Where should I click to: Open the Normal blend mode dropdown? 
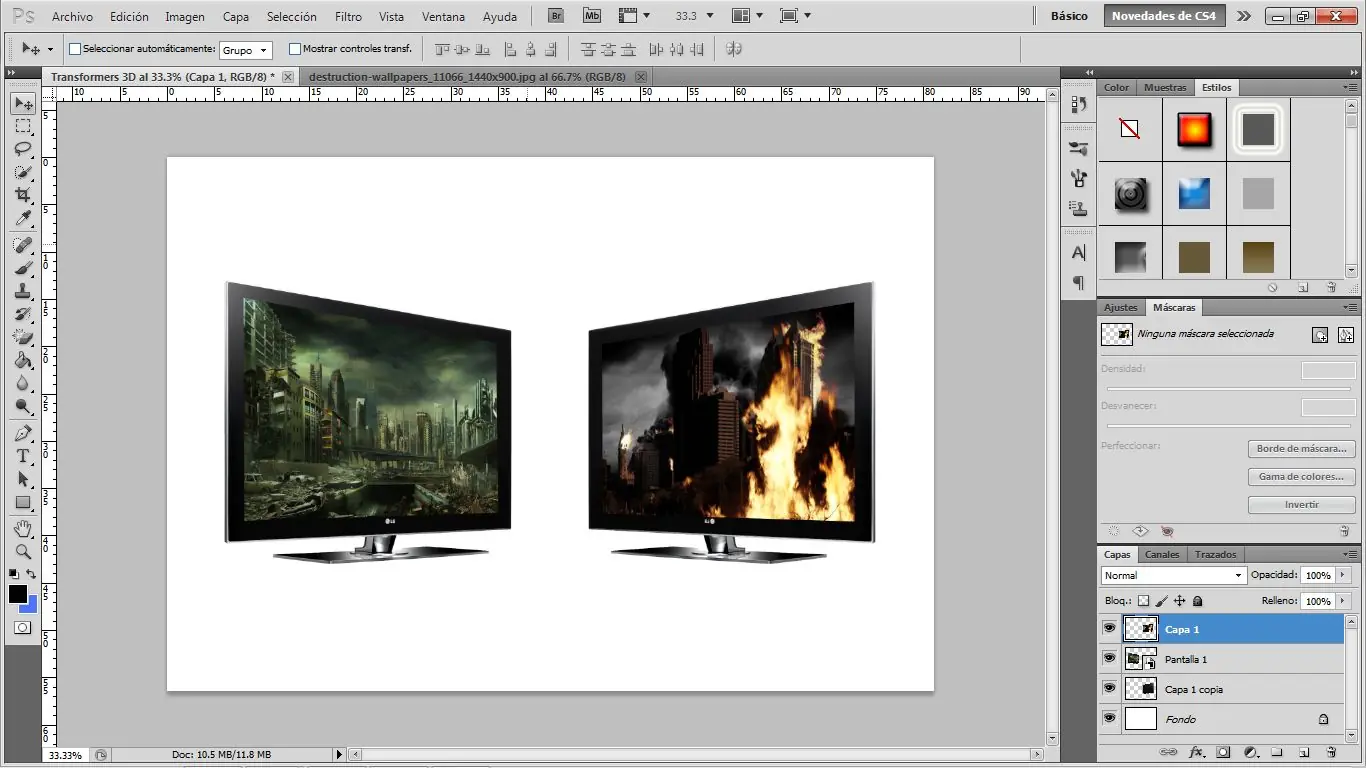click(x=1173, y=575)
